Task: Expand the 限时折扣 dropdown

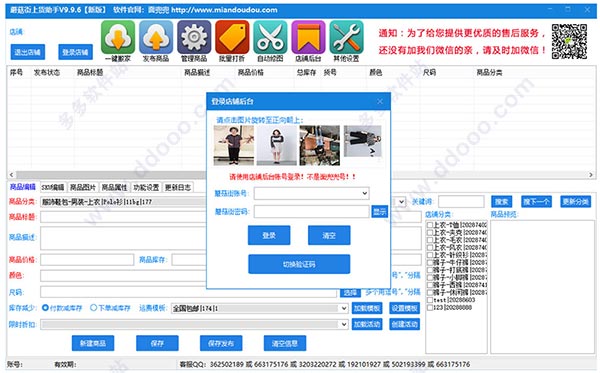Action: (x=344, y=324)
